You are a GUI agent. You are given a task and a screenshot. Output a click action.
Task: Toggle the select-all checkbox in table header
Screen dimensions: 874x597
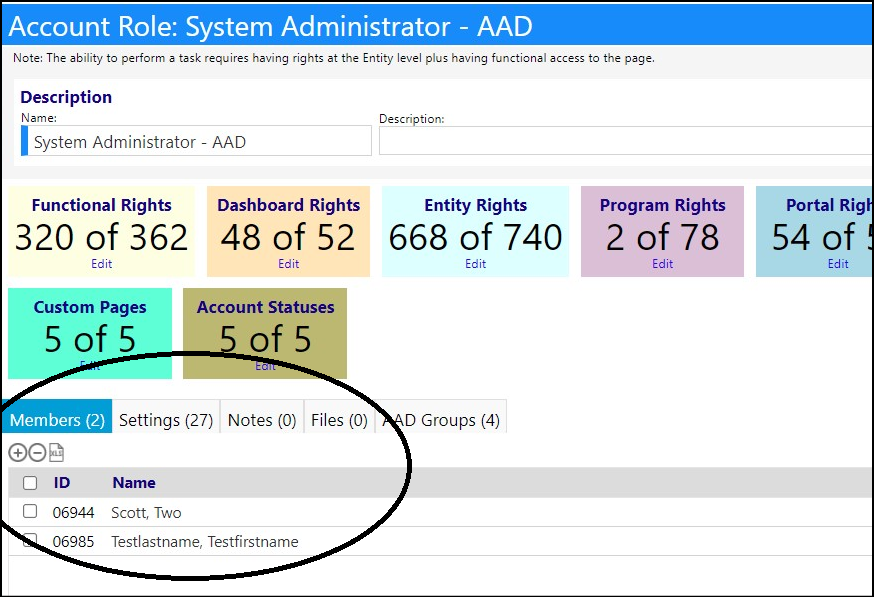[x=30, y=483]
